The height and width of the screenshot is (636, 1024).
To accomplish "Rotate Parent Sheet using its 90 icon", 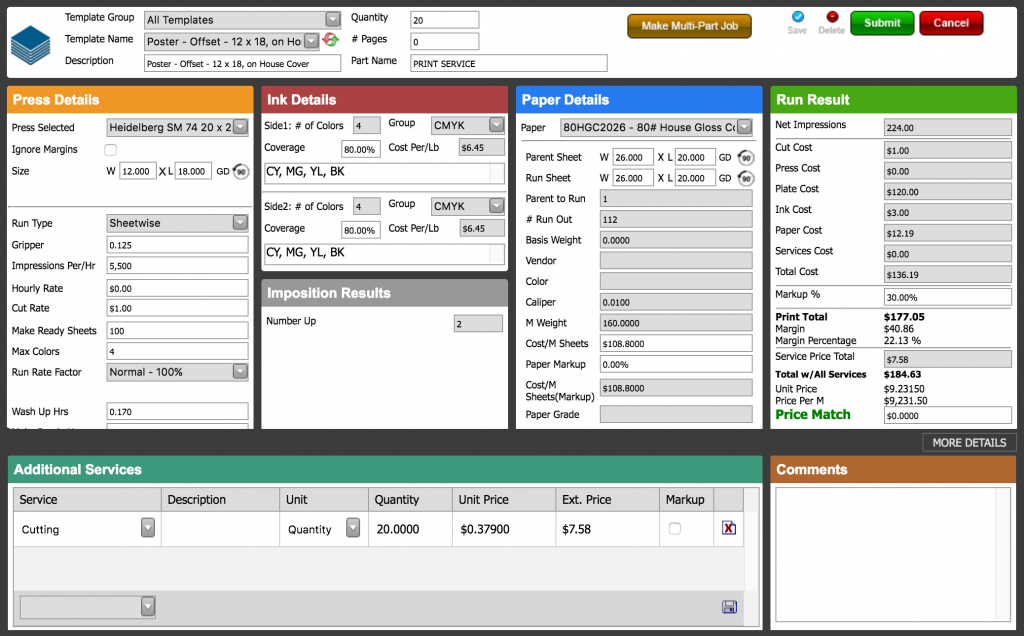I will [744, 157].
